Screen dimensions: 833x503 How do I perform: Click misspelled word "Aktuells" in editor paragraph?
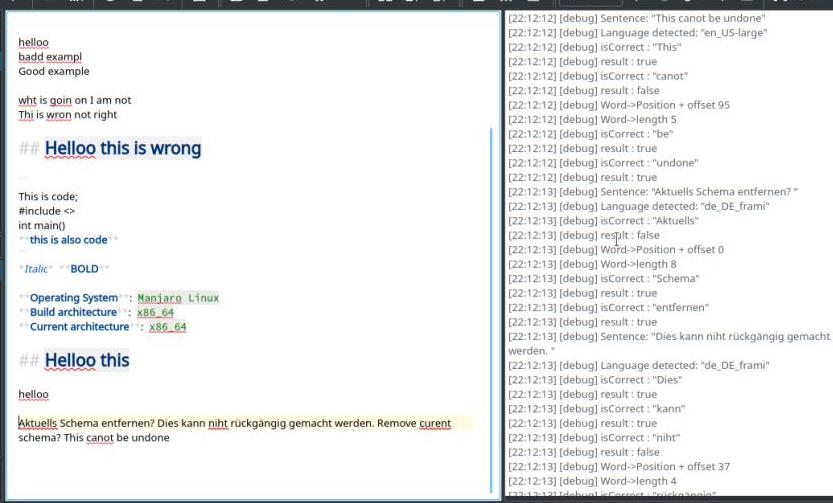coord(38,423)
